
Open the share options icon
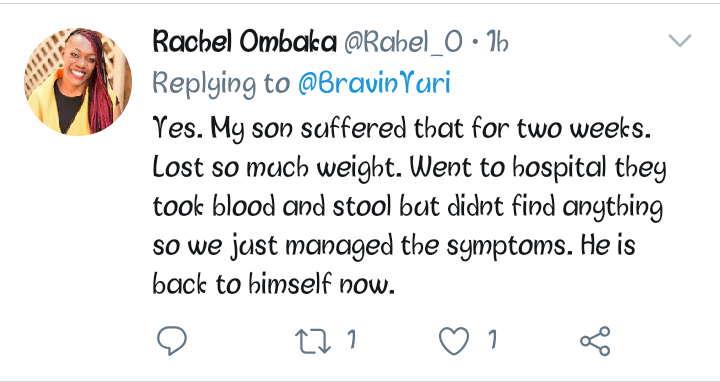595,341
